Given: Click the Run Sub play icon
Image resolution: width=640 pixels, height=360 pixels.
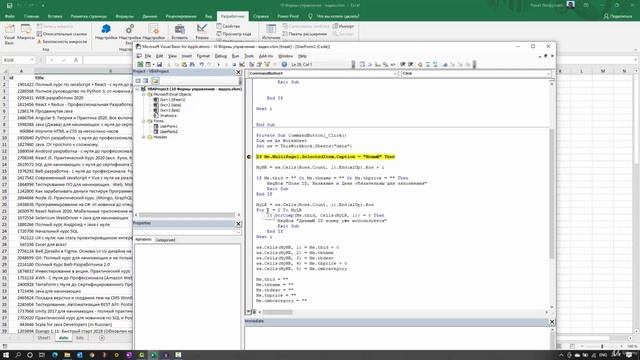Looking at the screenshot, I should pos(219,64).
